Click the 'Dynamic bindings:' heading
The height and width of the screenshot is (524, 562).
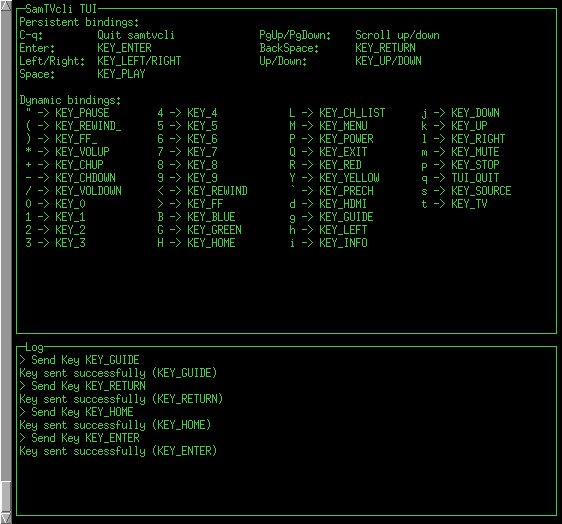point(70,100)
